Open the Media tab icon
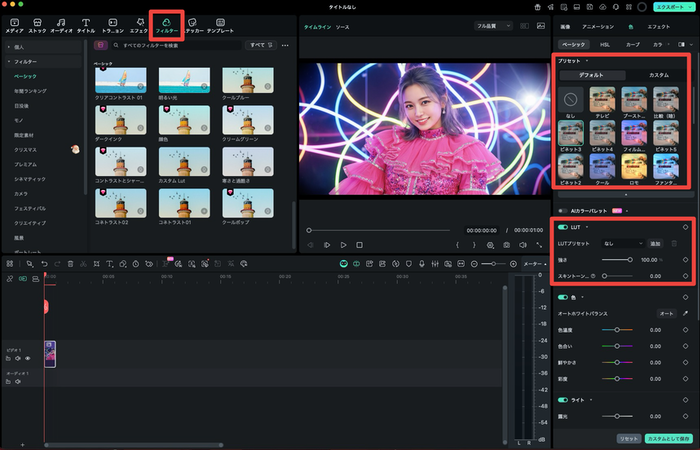Image resolution: width=700 pixels, height=450 pixels. click(14, 21)
